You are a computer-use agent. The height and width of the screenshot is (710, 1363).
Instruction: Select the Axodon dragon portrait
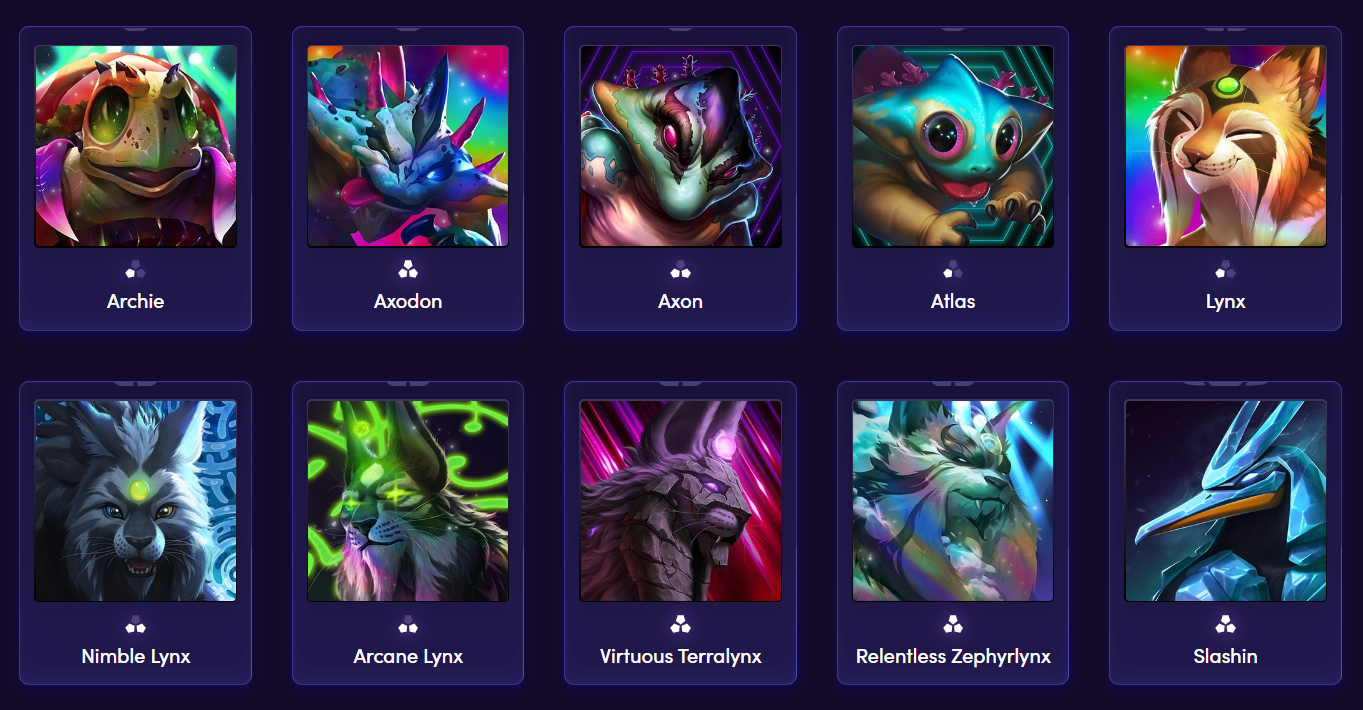click(408, 146)
